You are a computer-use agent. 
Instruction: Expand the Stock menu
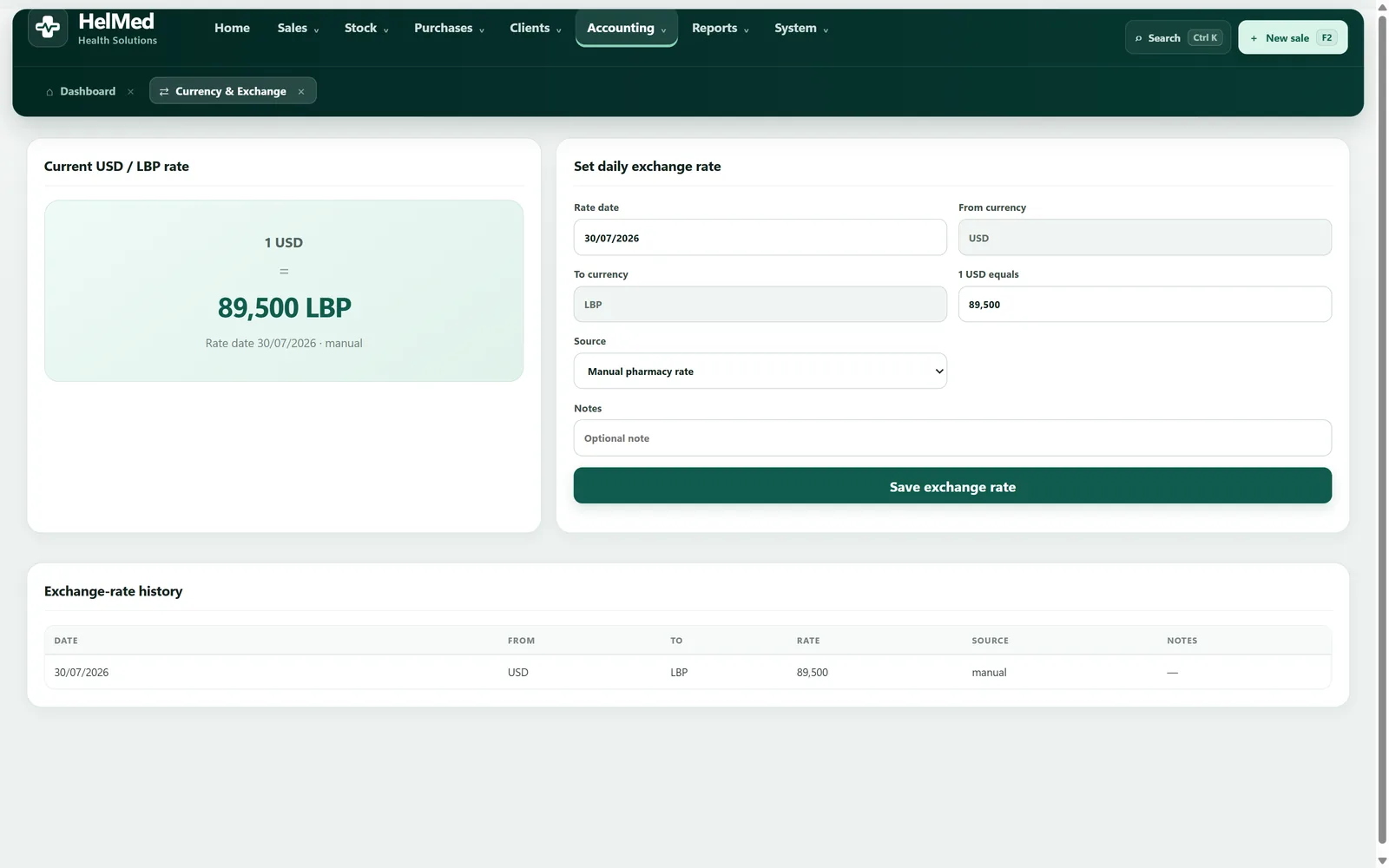pos(366,28)
